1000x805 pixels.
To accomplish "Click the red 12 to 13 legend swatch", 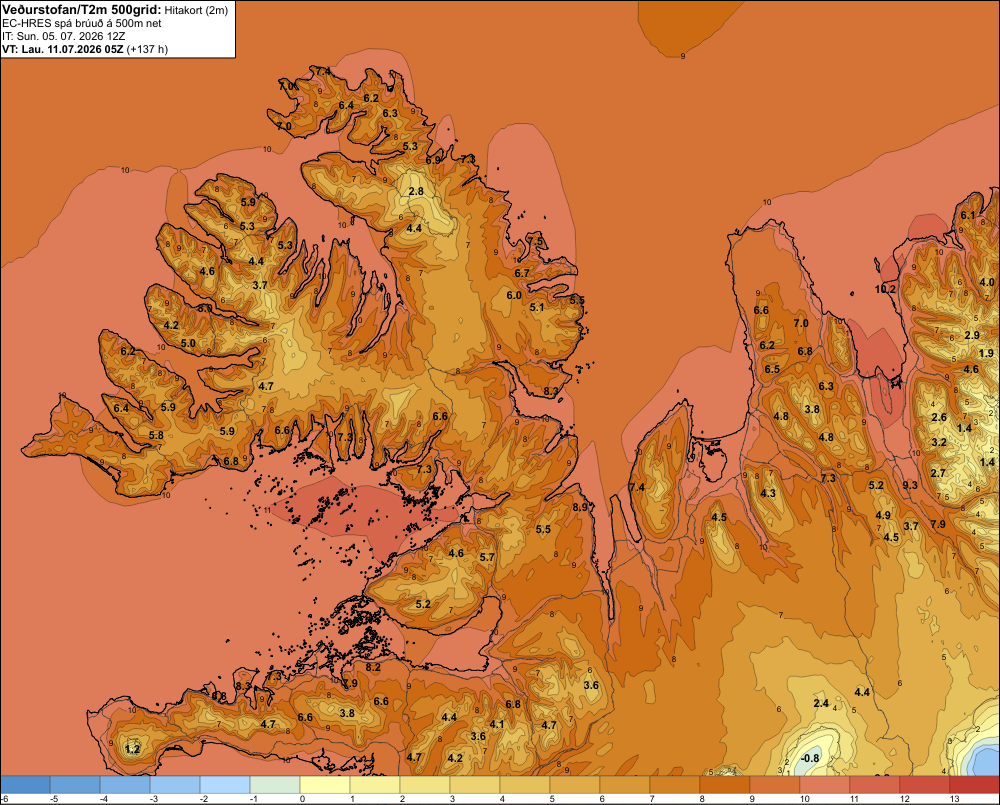I will point(925,785).
